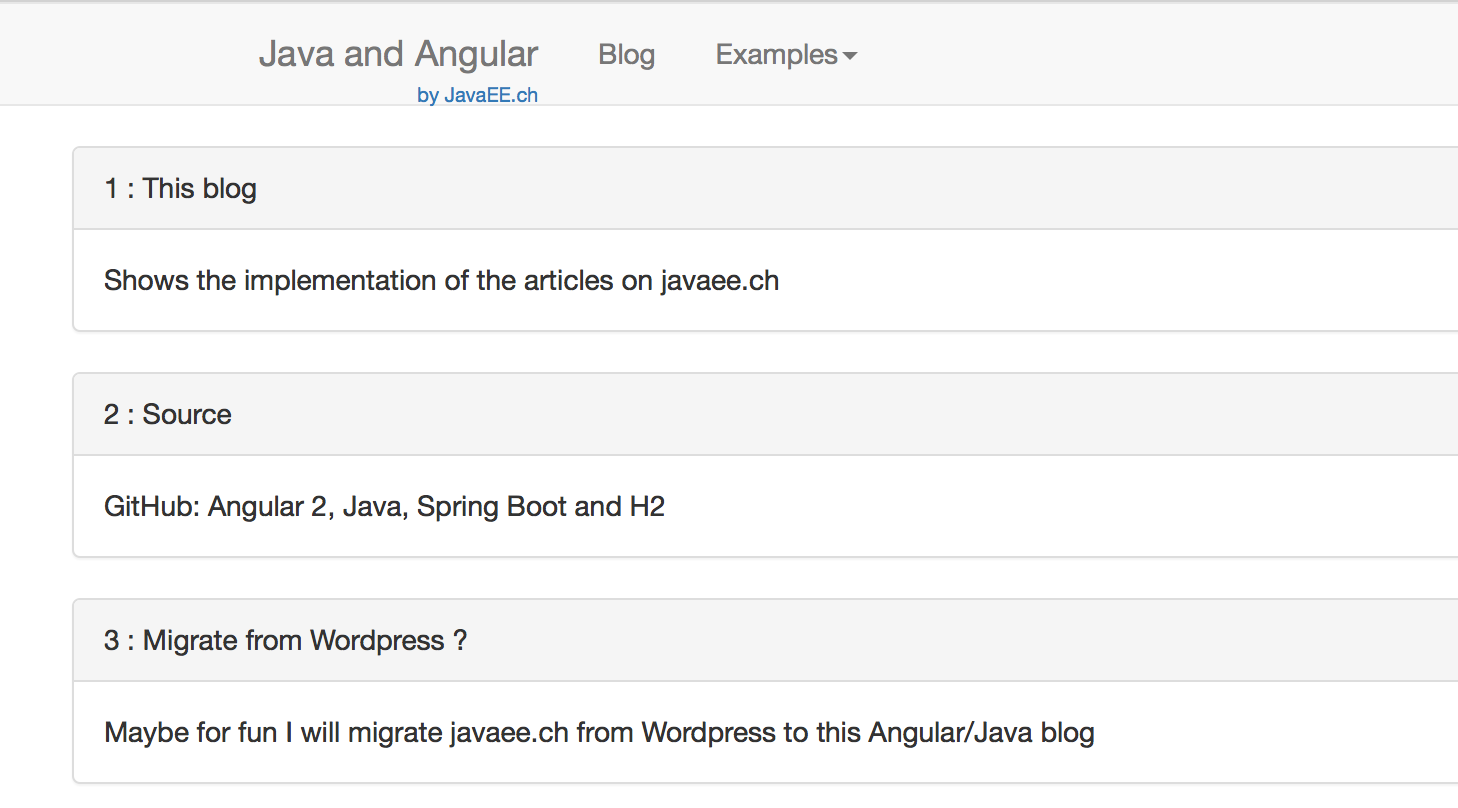This screenshot has width=1458, height=808.
Task: Follow the 'by JavaEE.ch' link
Action: coord(478,96)
